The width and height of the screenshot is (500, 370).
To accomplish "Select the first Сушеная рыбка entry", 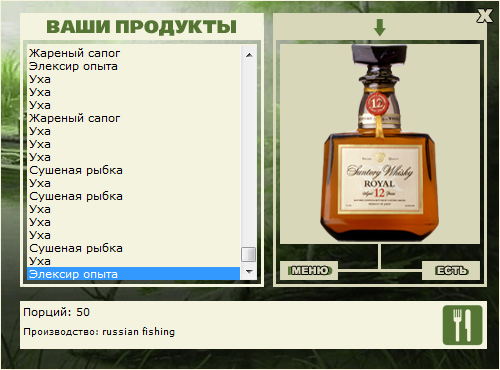I will coord(133,170).
